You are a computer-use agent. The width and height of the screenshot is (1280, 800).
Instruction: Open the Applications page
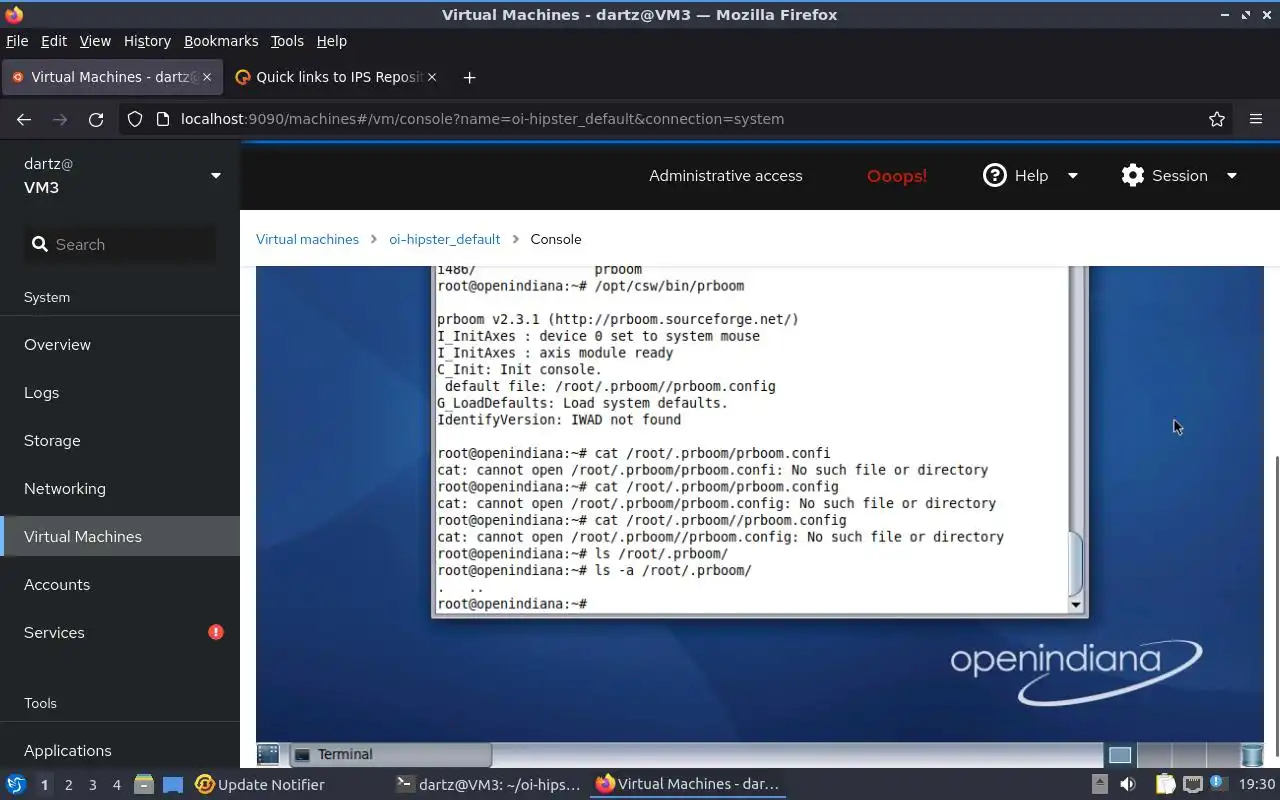coord(120,750)
